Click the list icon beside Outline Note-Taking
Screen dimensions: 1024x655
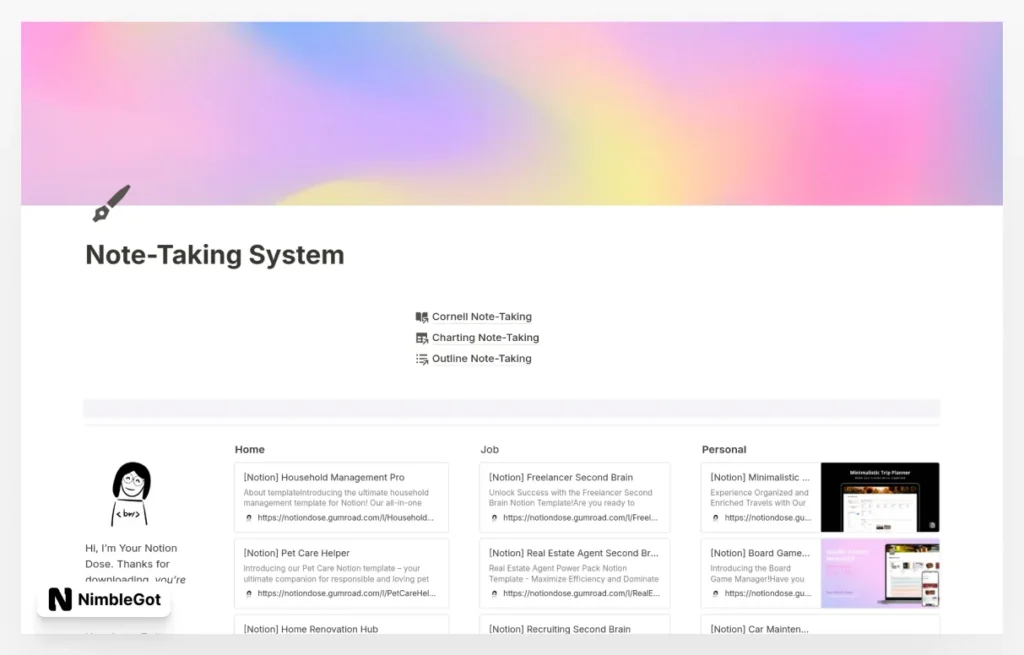(x=421, y=358)
